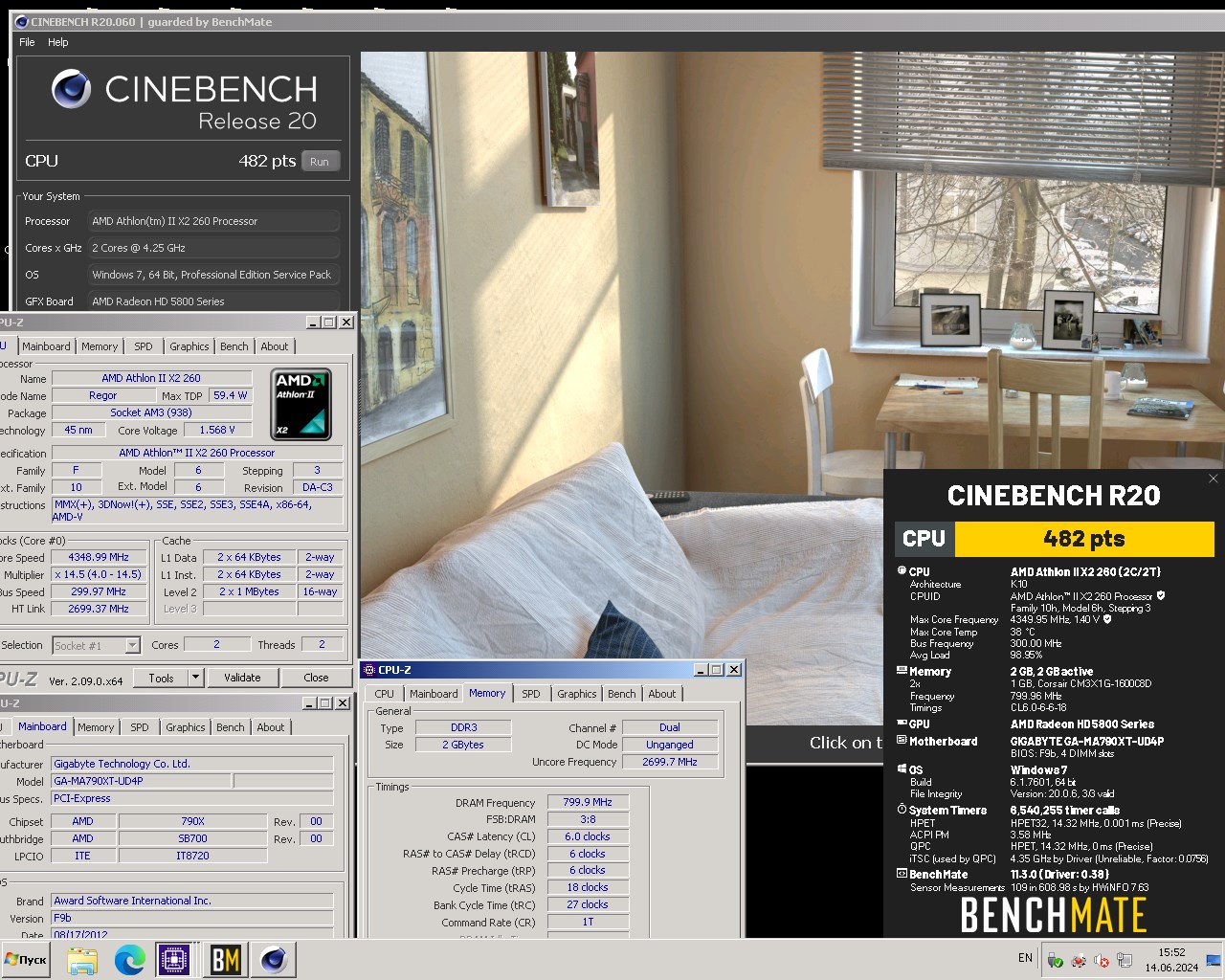
Task: Click the Max TDP value 59.4 W
Action: pyautogui.click(x=231, y=395)
